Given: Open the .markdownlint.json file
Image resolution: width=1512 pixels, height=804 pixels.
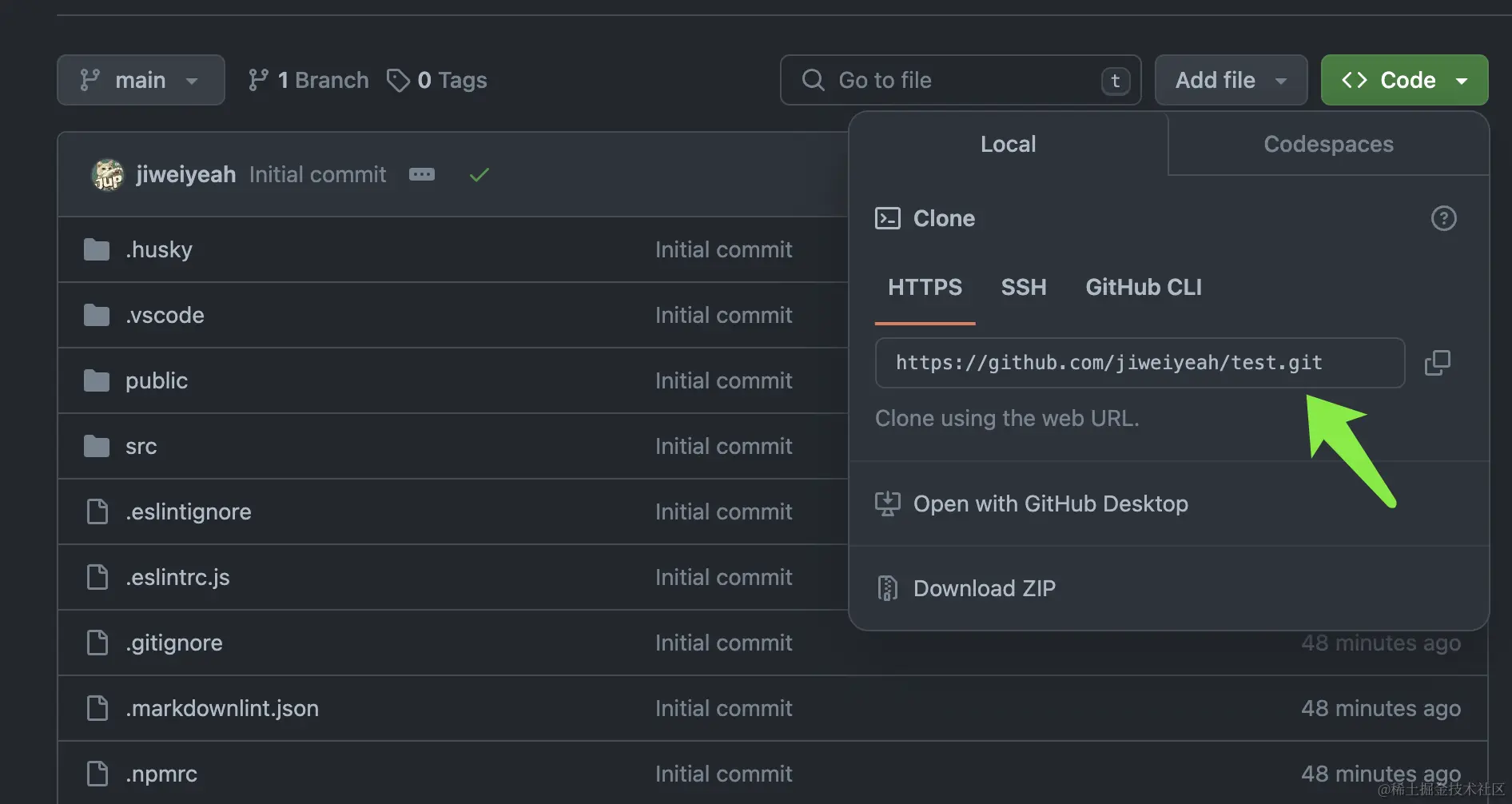Looking at the screenshot, I should point(221,708).
